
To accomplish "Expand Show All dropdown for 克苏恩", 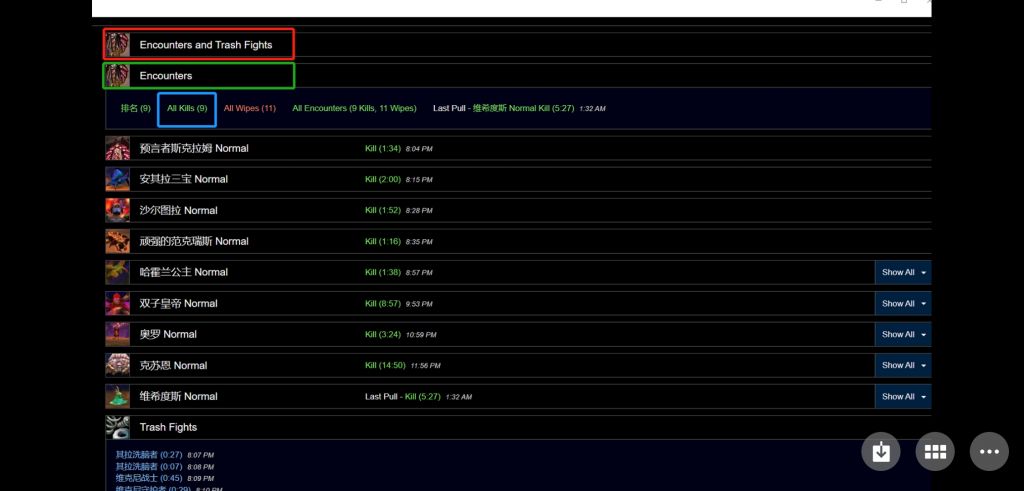I will (903, 365).
